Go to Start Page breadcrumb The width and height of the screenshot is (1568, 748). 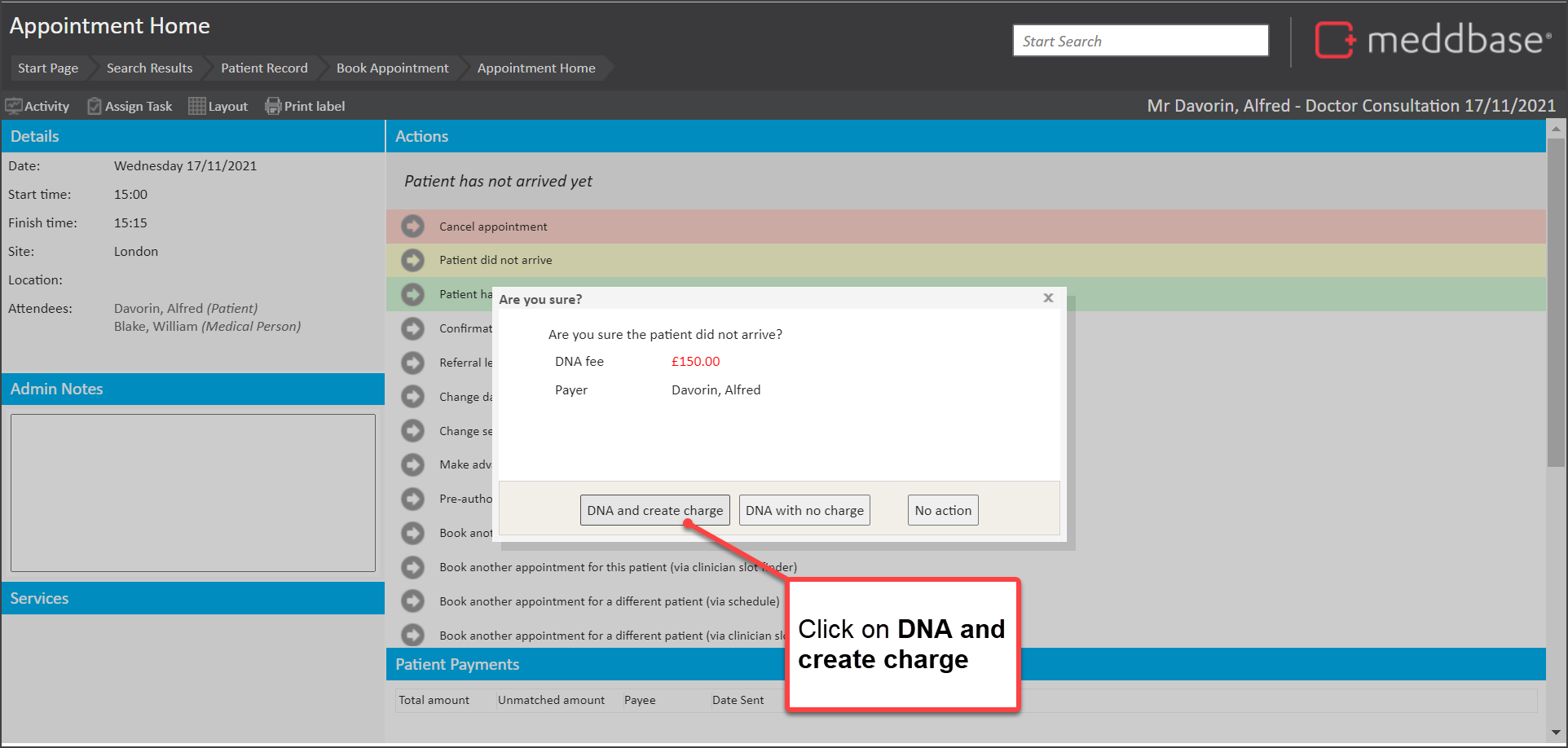tap(48, 68)
